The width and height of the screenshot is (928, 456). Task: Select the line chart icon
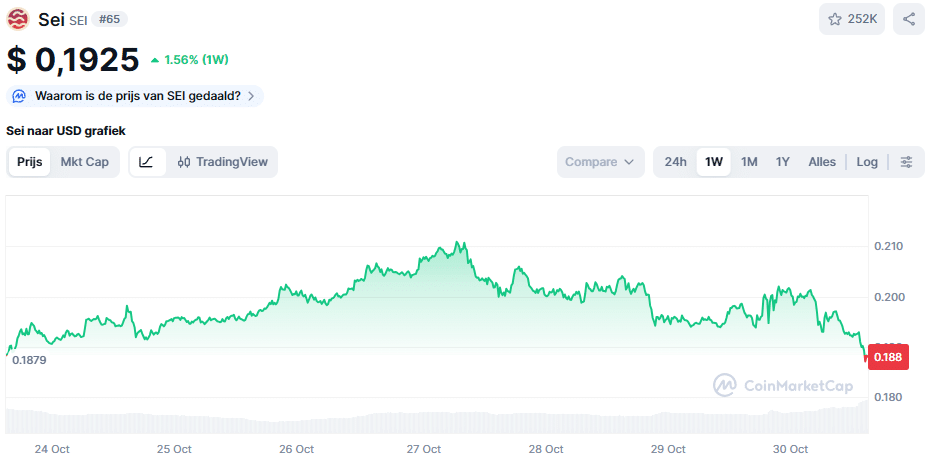(x=147, y=162)
